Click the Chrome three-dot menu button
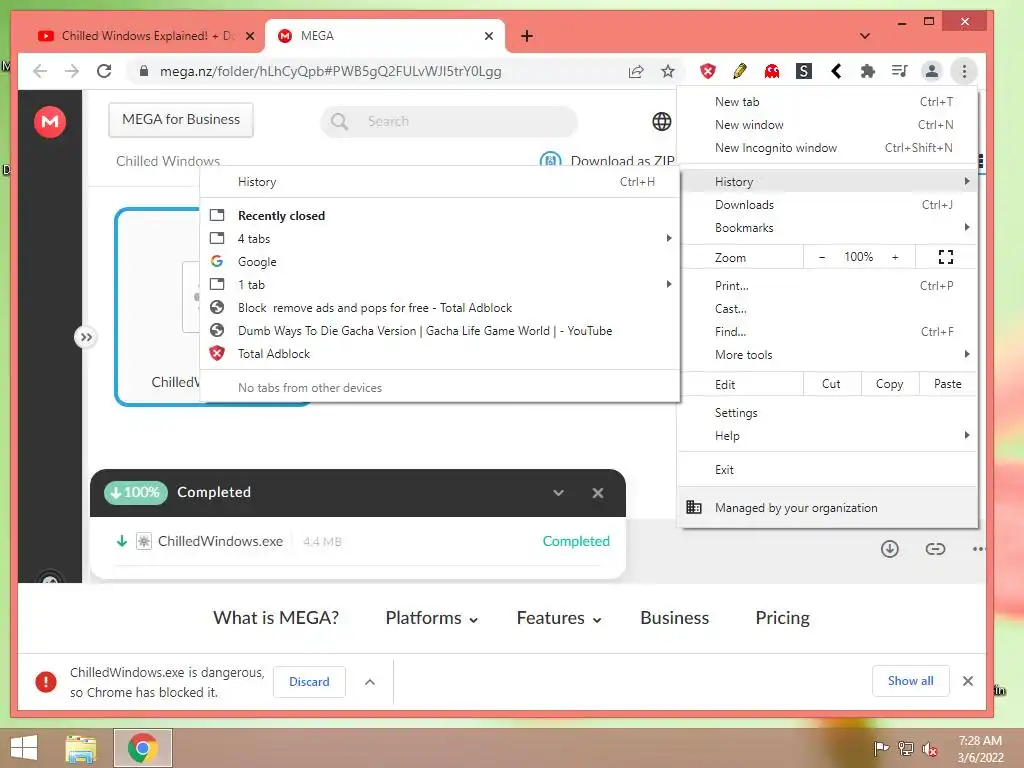Image resolution: width=1024 pixels, height=768 pixels. (964, 71)
